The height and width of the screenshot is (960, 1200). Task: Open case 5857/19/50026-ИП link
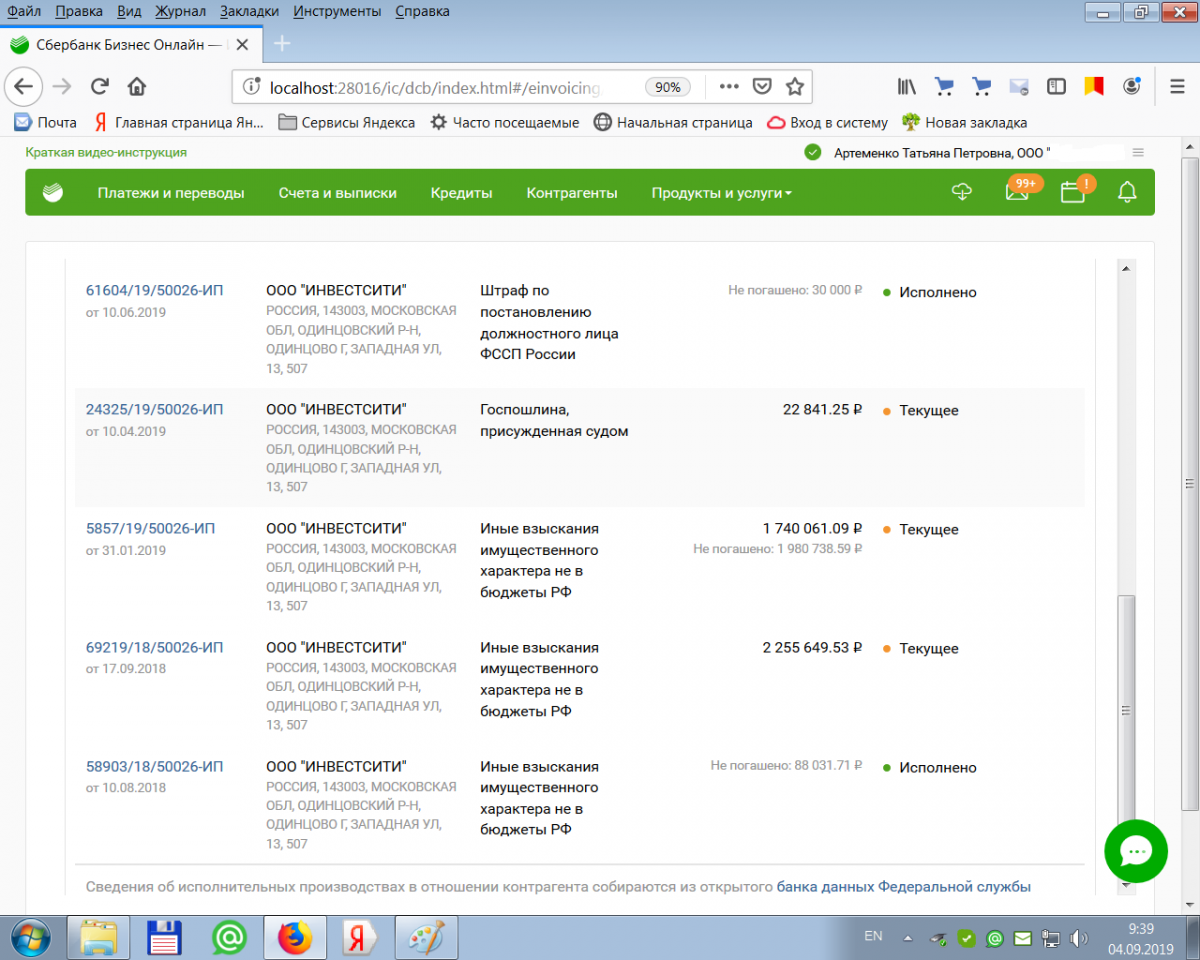[x=151, y=528]
